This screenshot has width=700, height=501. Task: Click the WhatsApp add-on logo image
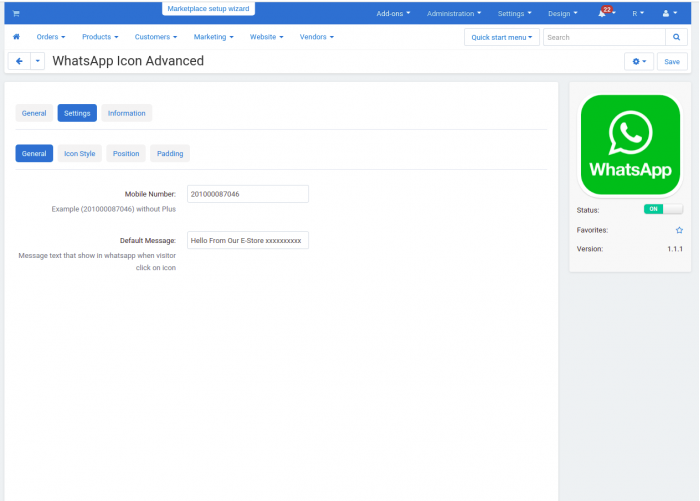[630, 145]
